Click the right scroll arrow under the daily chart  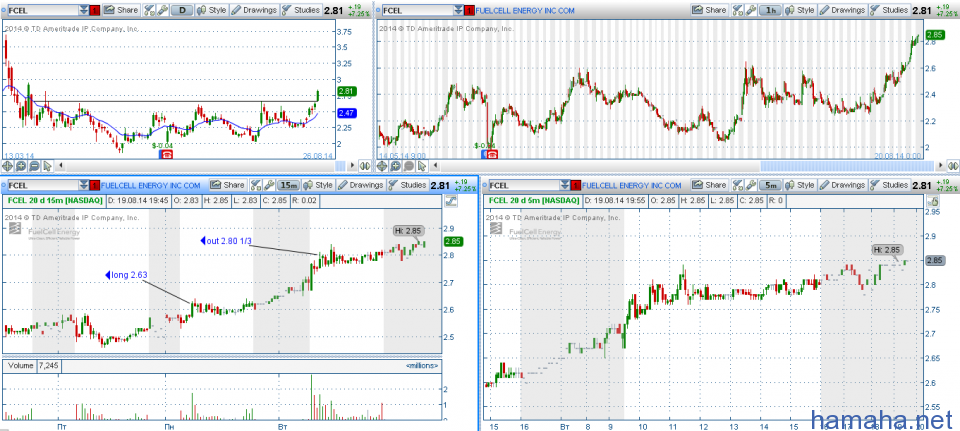pyautogui.click(x=352, y=165)
